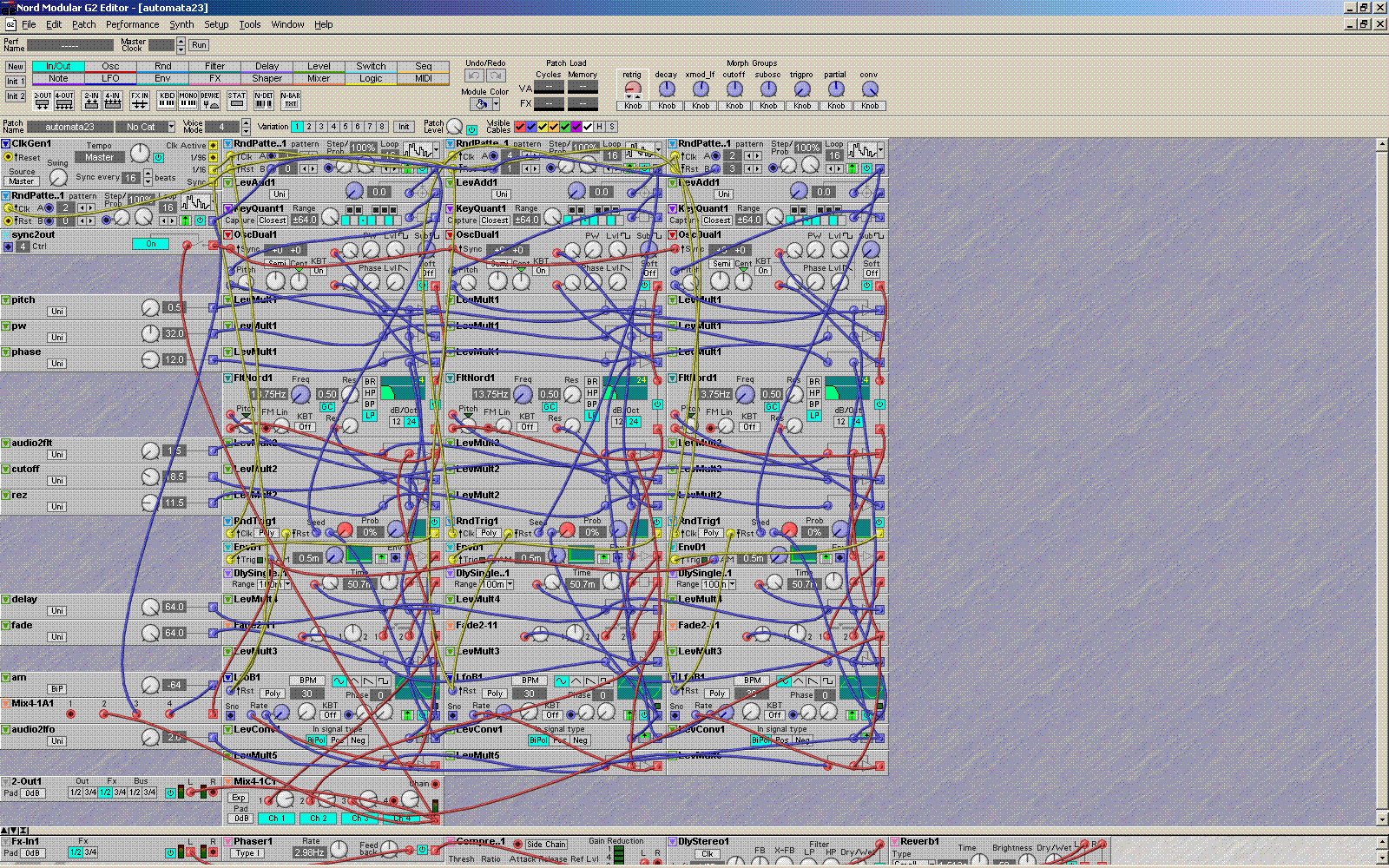Click the Init 1 button

(16, 82)
